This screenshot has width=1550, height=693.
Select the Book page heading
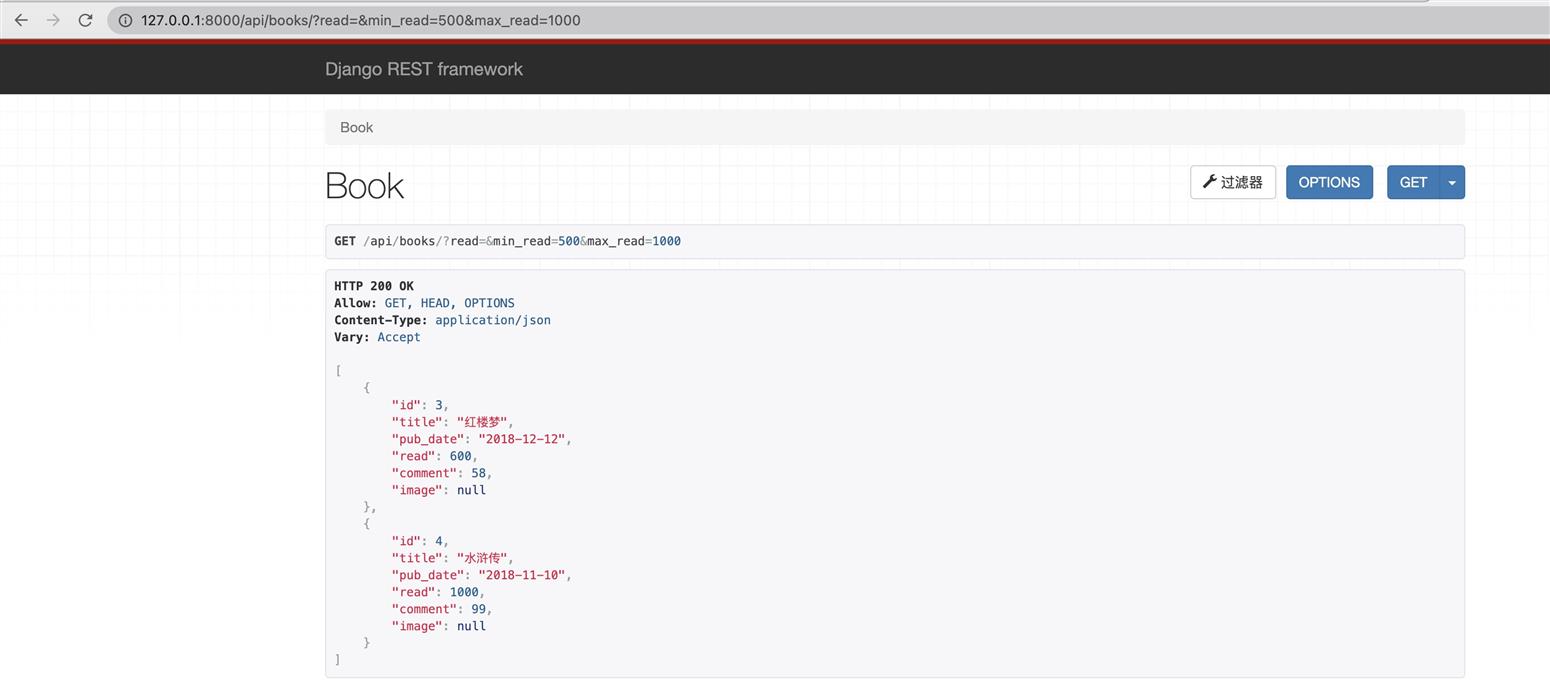click(364, 186)
